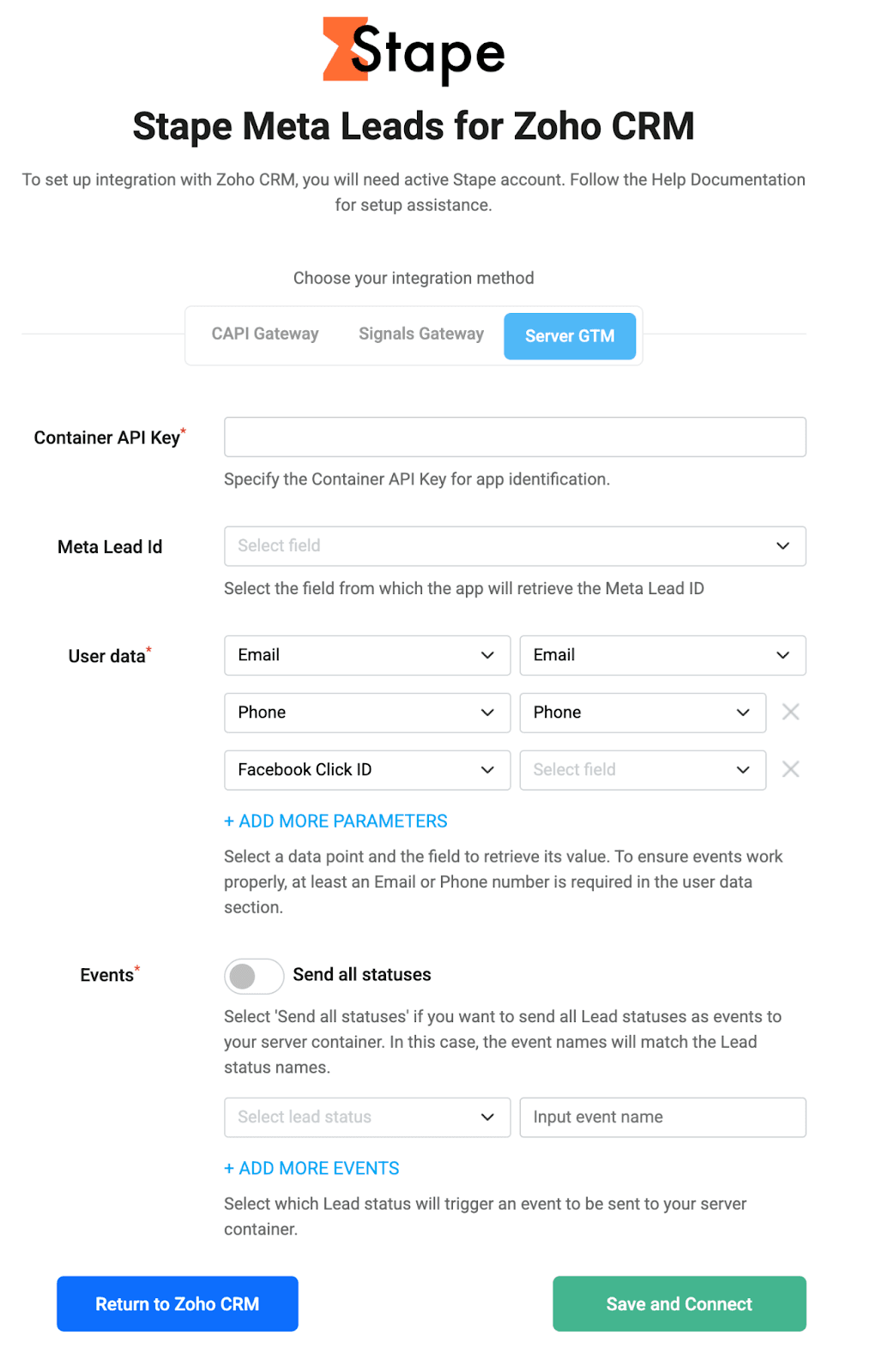This screenshot has width=876, height=1372.
Task: Expand the Phone field mapping dropdown
Action: click(643, 713)
